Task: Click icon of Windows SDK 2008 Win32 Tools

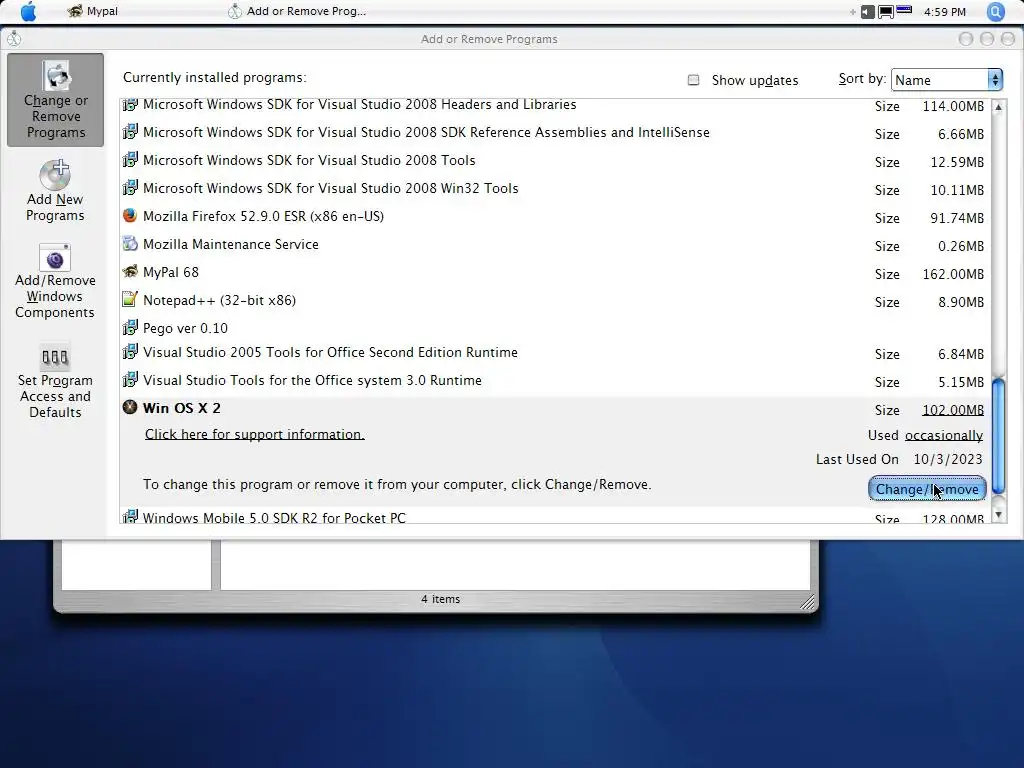Action: (x=130, y=188)
